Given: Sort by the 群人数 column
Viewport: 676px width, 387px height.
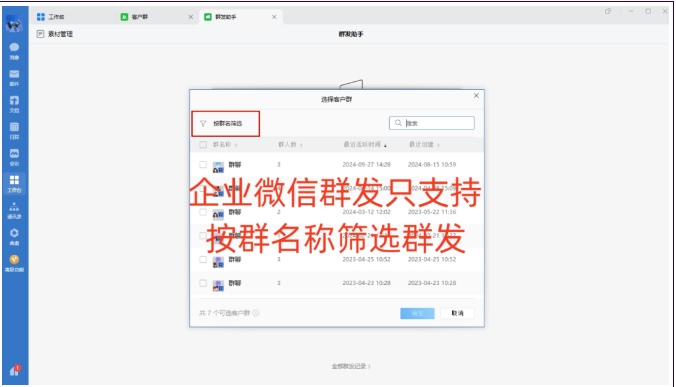Looking at the screenshot, I should pos(290,145).
